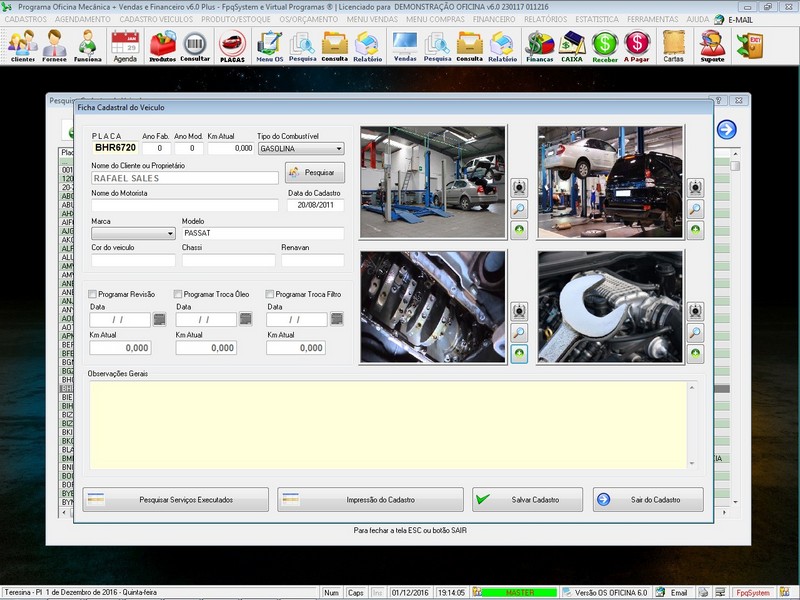Click the magnifier icon beside the first photo
Screen dimensions: 800x600
coord(519,209)
